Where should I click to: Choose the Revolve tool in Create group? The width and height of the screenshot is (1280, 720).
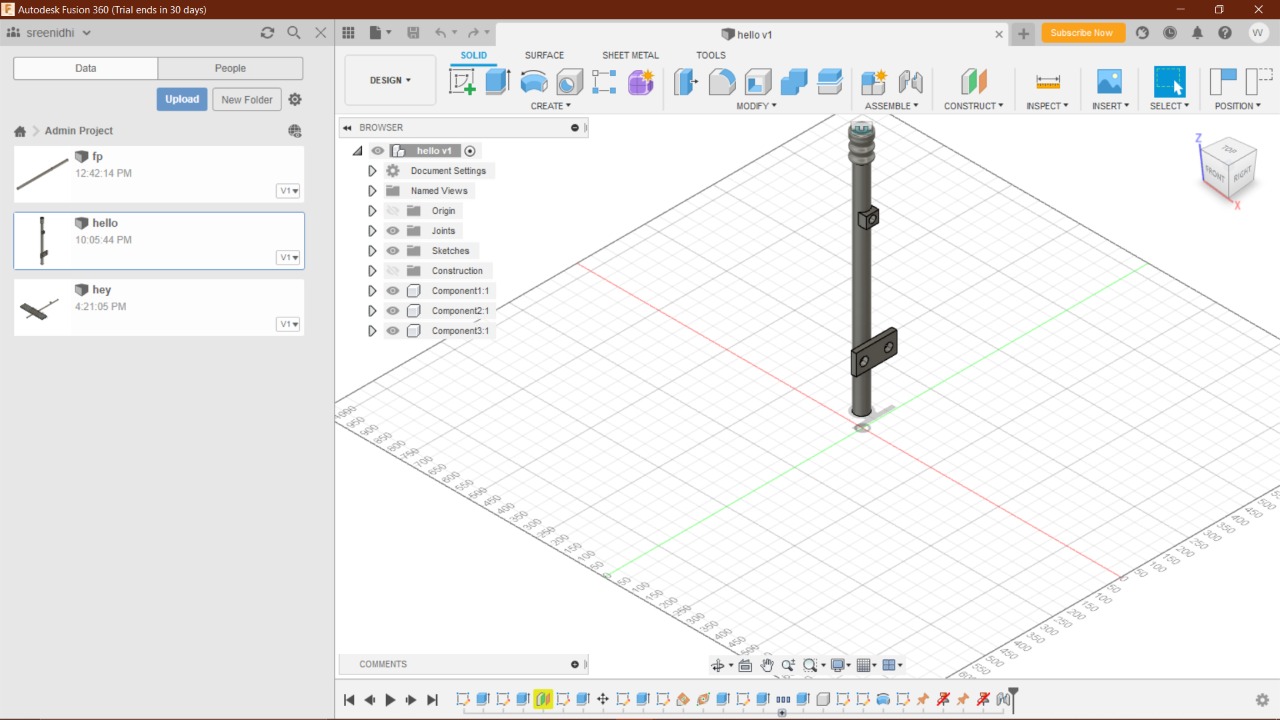(534, 82)
